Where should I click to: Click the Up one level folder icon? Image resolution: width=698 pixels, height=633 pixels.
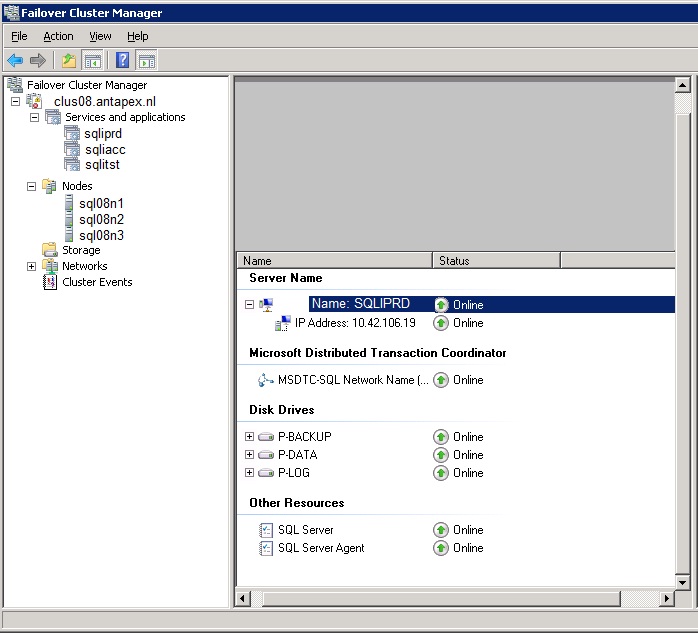[69, 60]
